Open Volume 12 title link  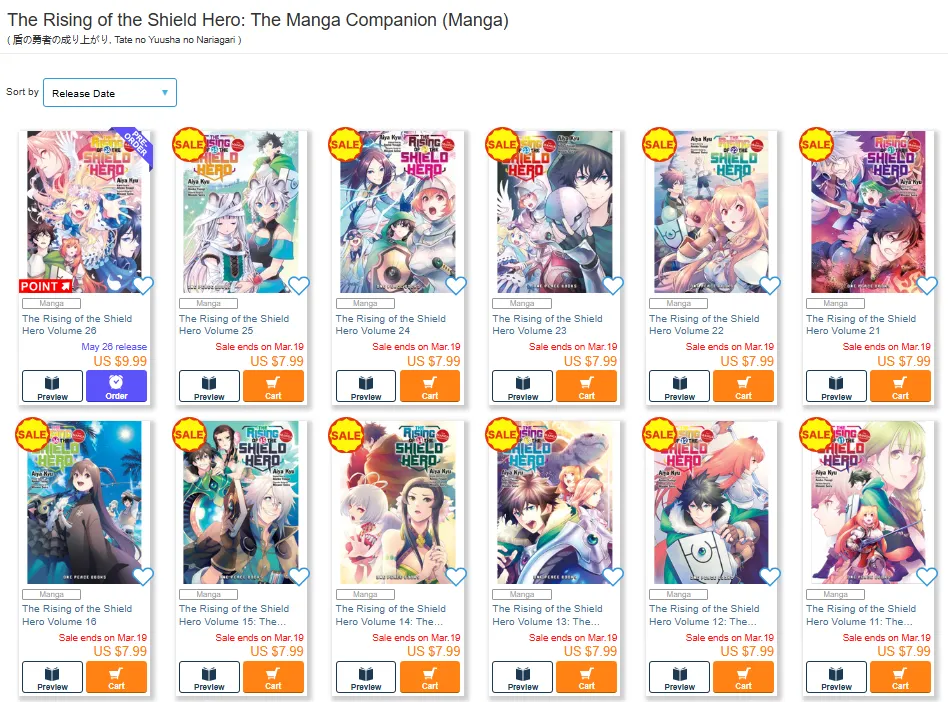pos(704,615)
